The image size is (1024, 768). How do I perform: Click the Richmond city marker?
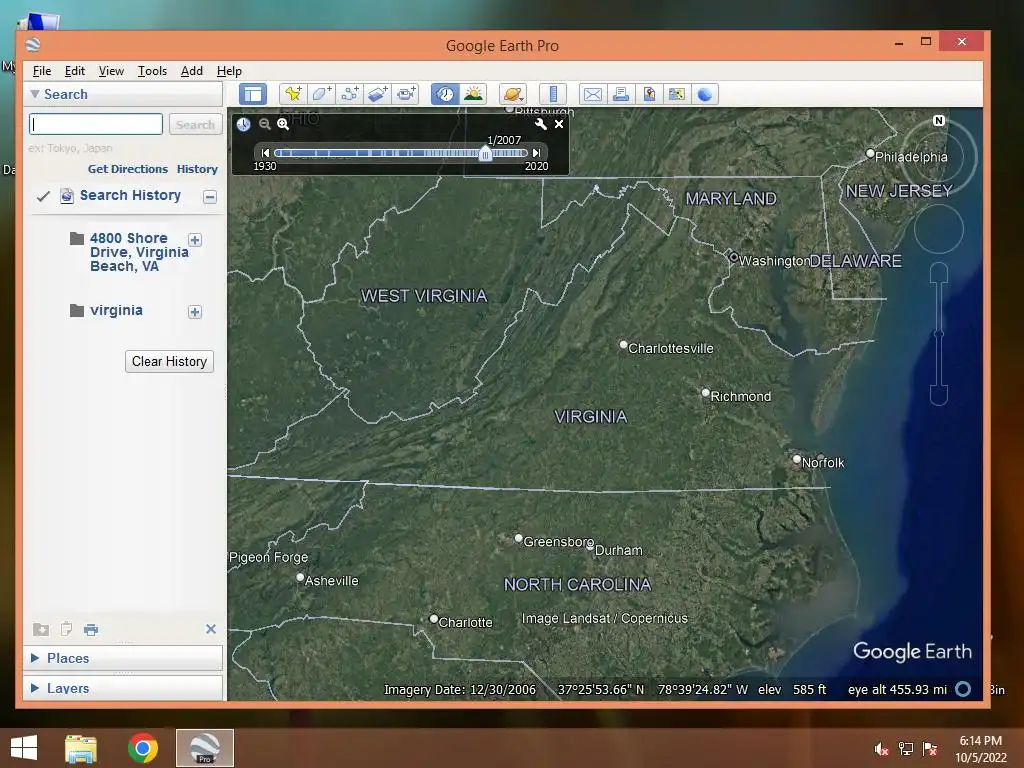[705, 393]
